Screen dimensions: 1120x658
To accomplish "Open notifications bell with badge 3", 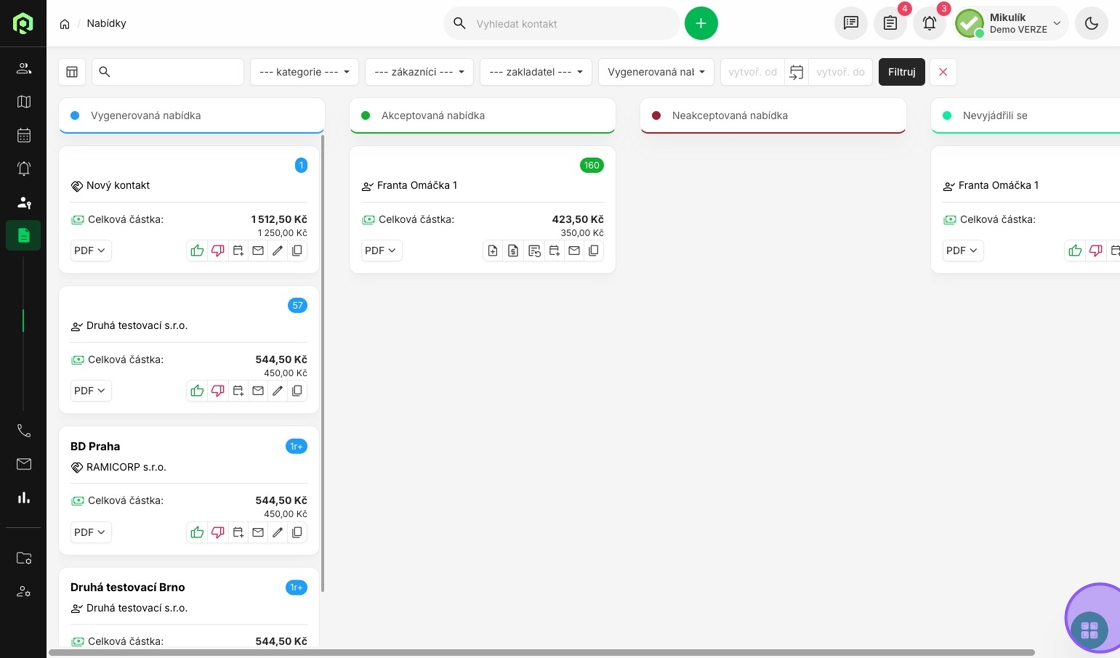I will tap(929, 23).
